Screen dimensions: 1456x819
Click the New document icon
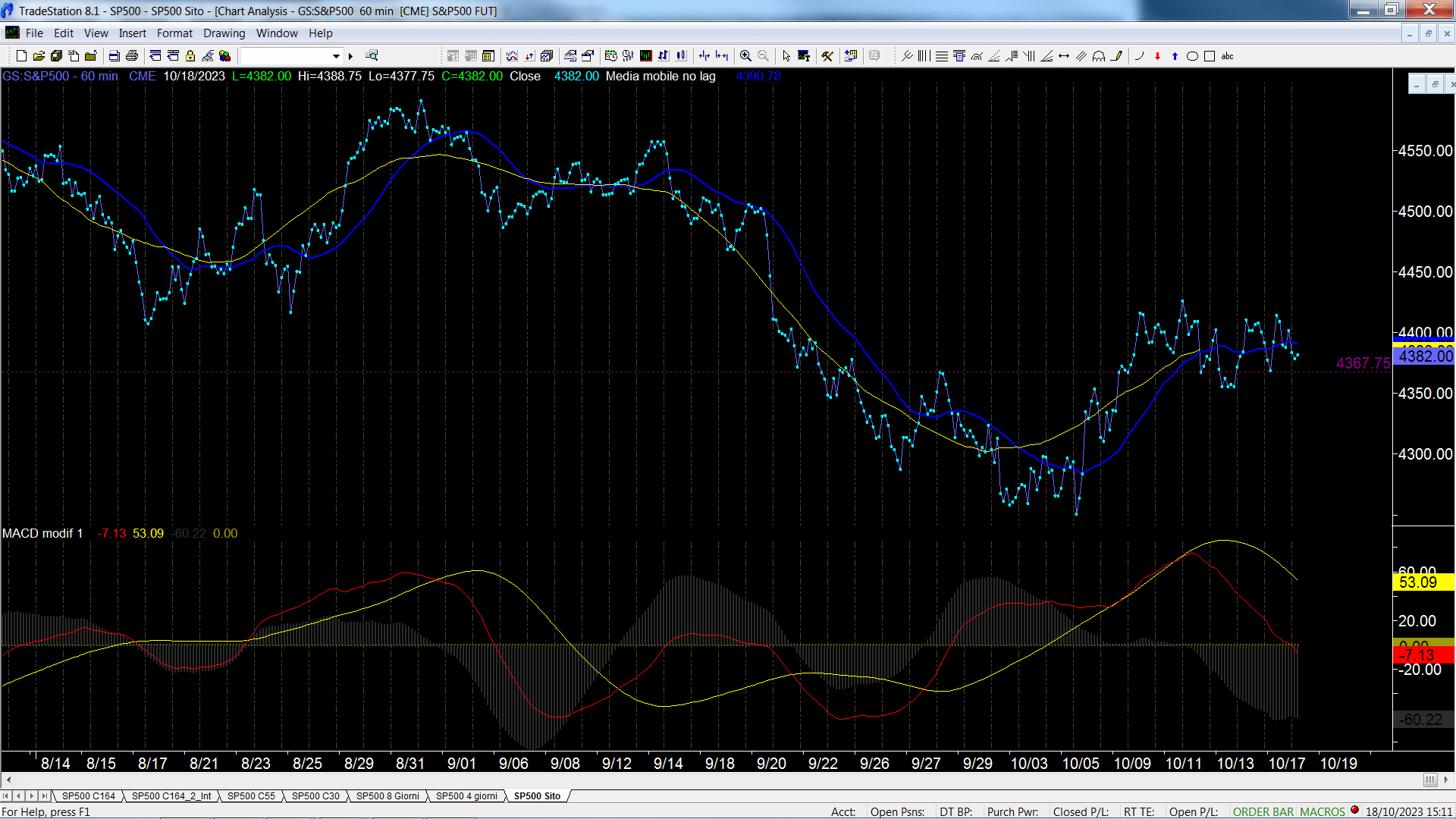coord(21,56)
